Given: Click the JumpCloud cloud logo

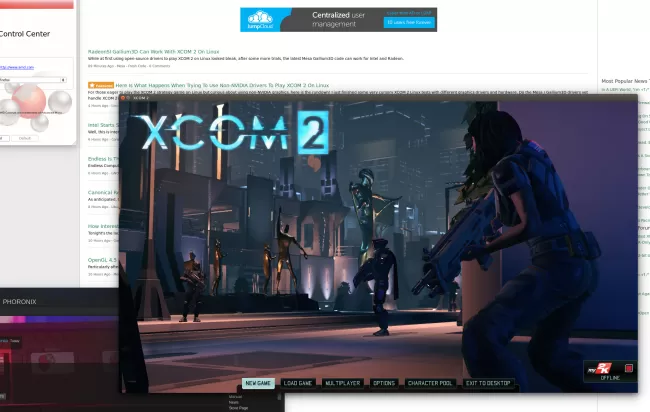Looking at the screenshot, I should coord(260,19).
